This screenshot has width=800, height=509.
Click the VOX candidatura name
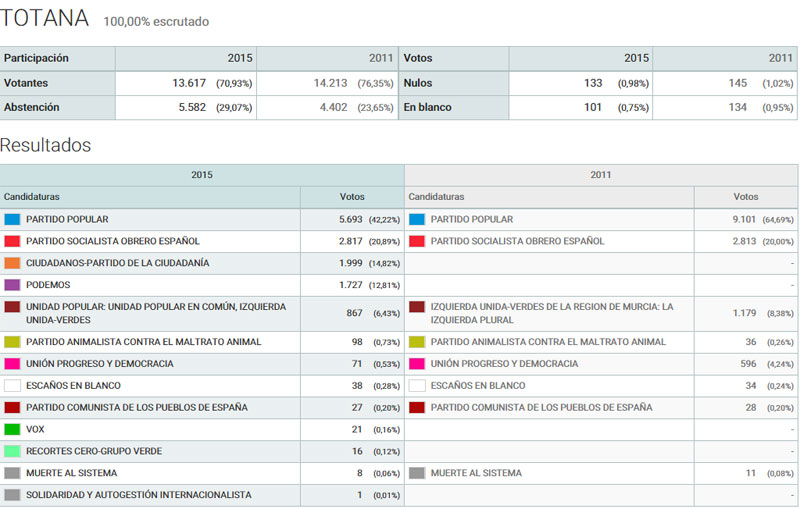(35, 429)
